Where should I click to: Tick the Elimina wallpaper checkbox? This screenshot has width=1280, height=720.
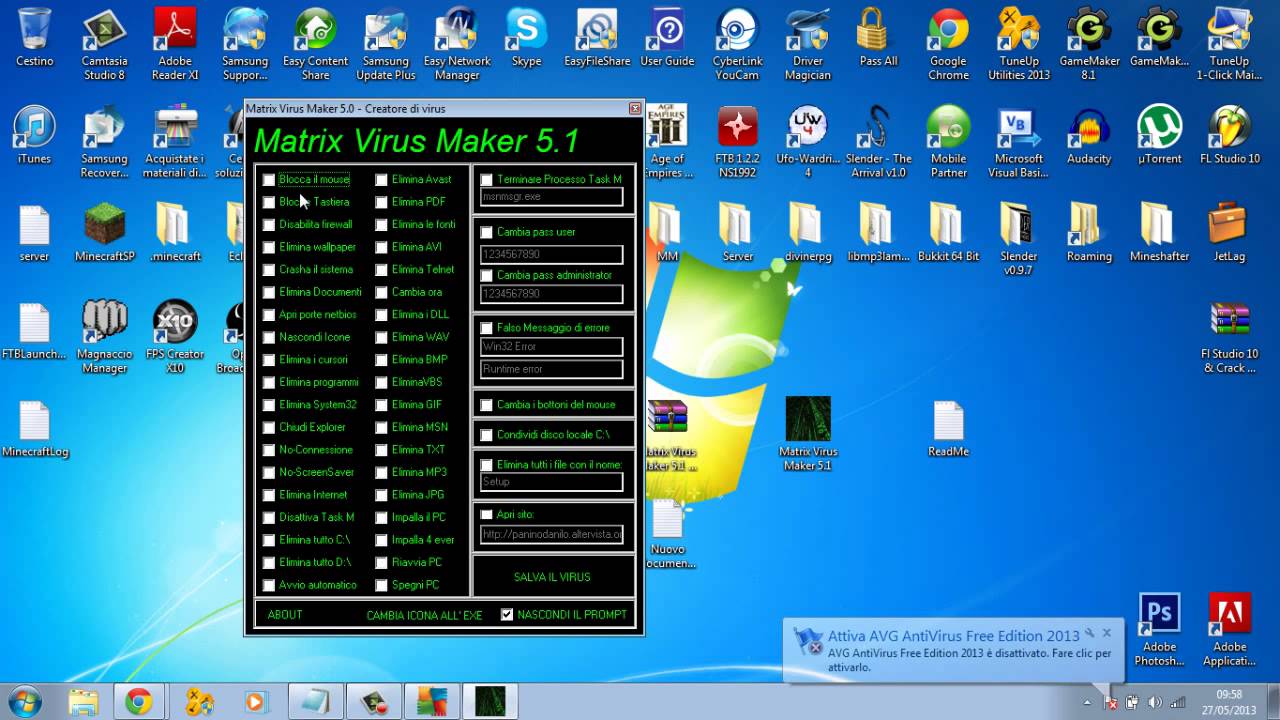click(x=269, y=247)
